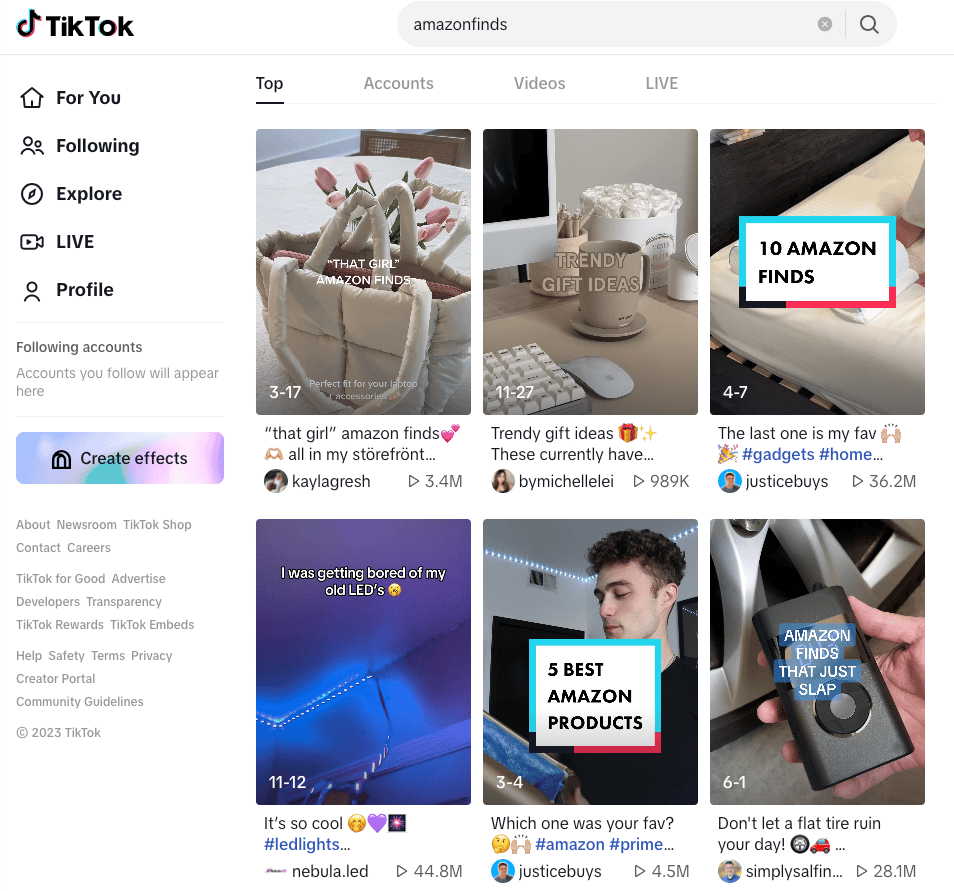Image resolution: width=954 pixels, height=891 pixels.
Task: Open Amazon Finds That Just Slap video
Action: click(x=817, y=662)
